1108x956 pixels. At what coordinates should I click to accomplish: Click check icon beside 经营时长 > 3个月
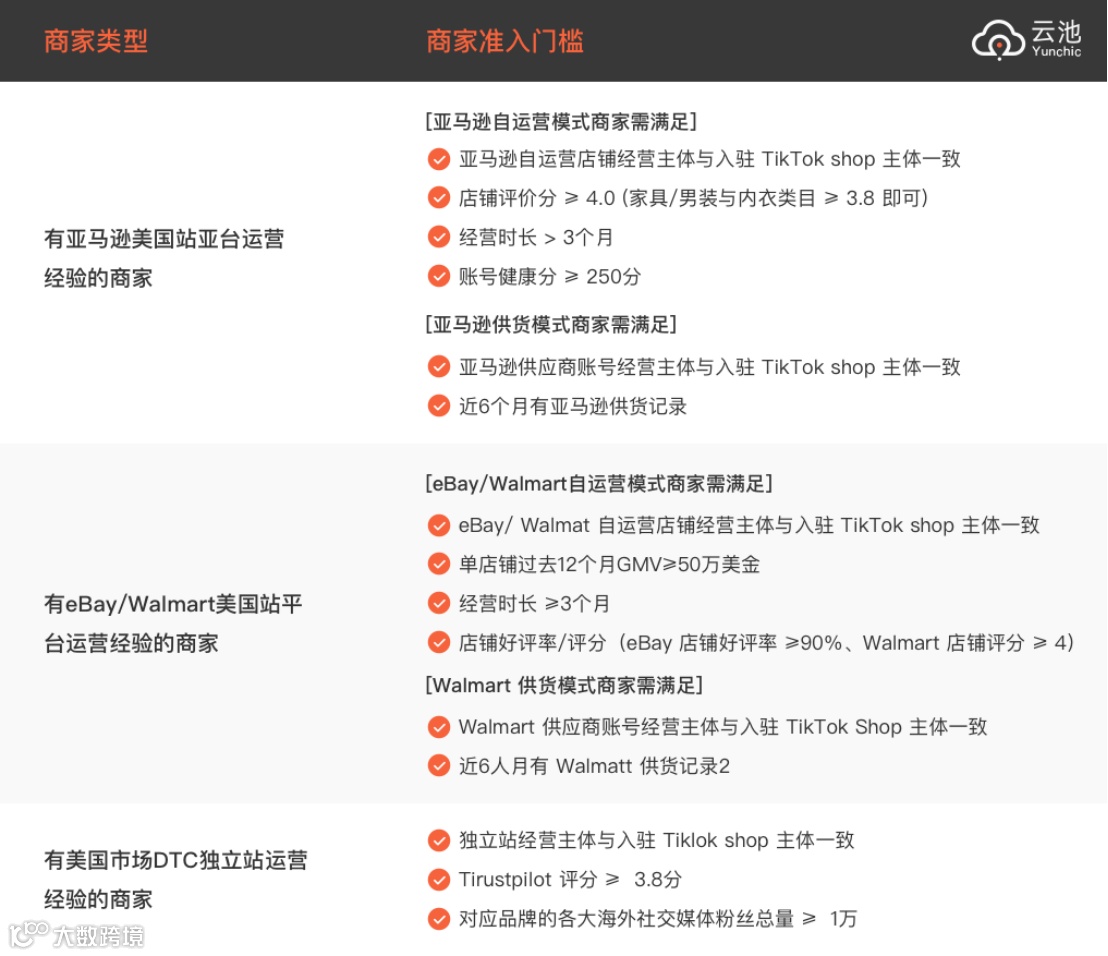pos(439,237)
